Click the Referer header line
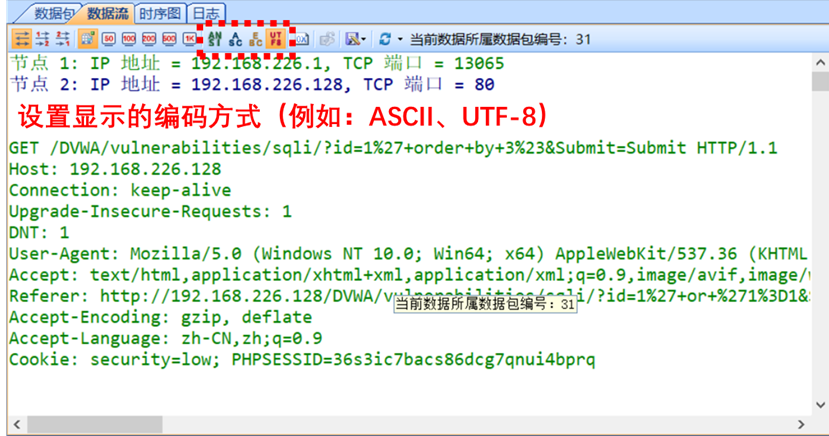Viewport: 829px width, 436px height. point(409,296)
